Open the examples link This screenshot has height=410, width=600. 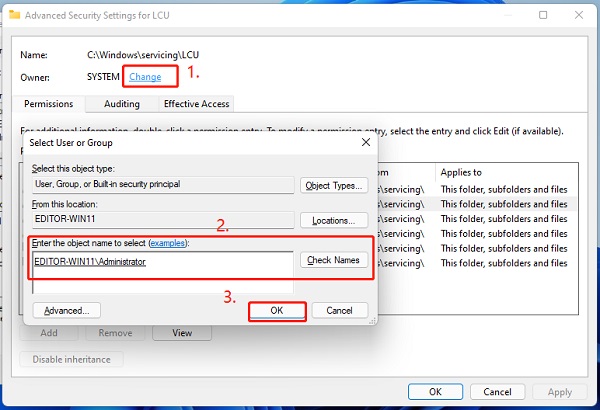[x=168, y=243]
